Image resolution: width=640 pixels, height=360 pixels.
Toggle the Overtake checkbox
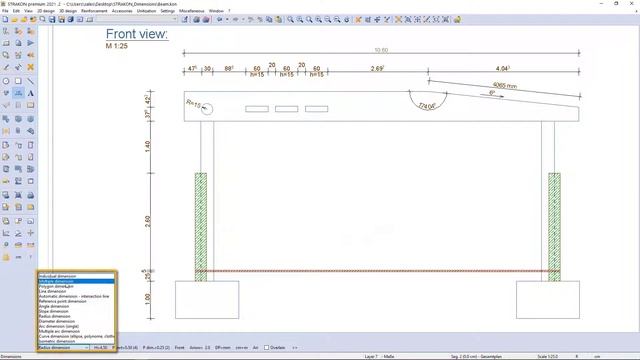click(267, 347)
